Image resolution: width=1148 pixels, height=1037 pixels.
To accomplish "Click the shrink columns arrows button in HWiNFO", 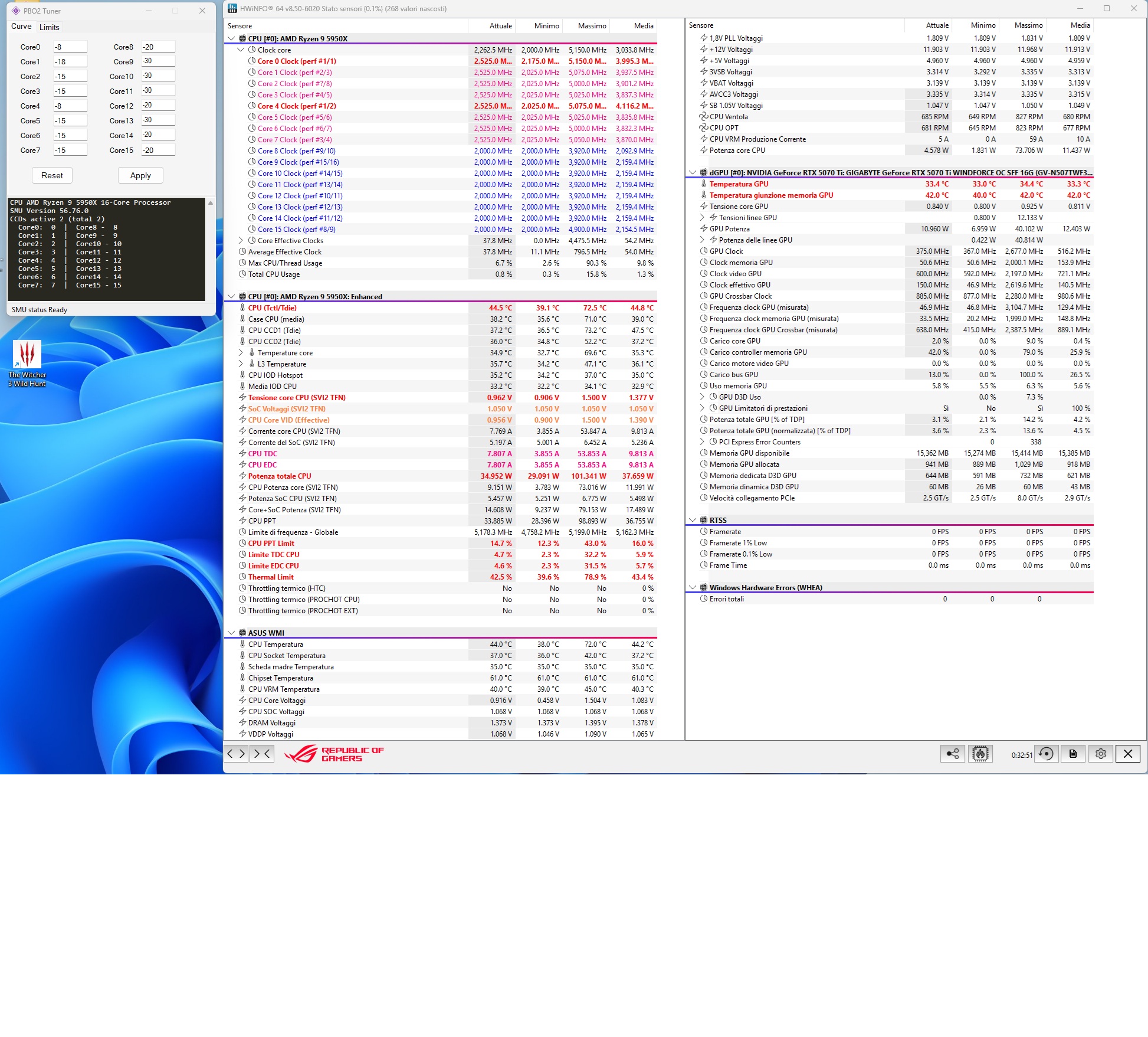I will [262, 753].
